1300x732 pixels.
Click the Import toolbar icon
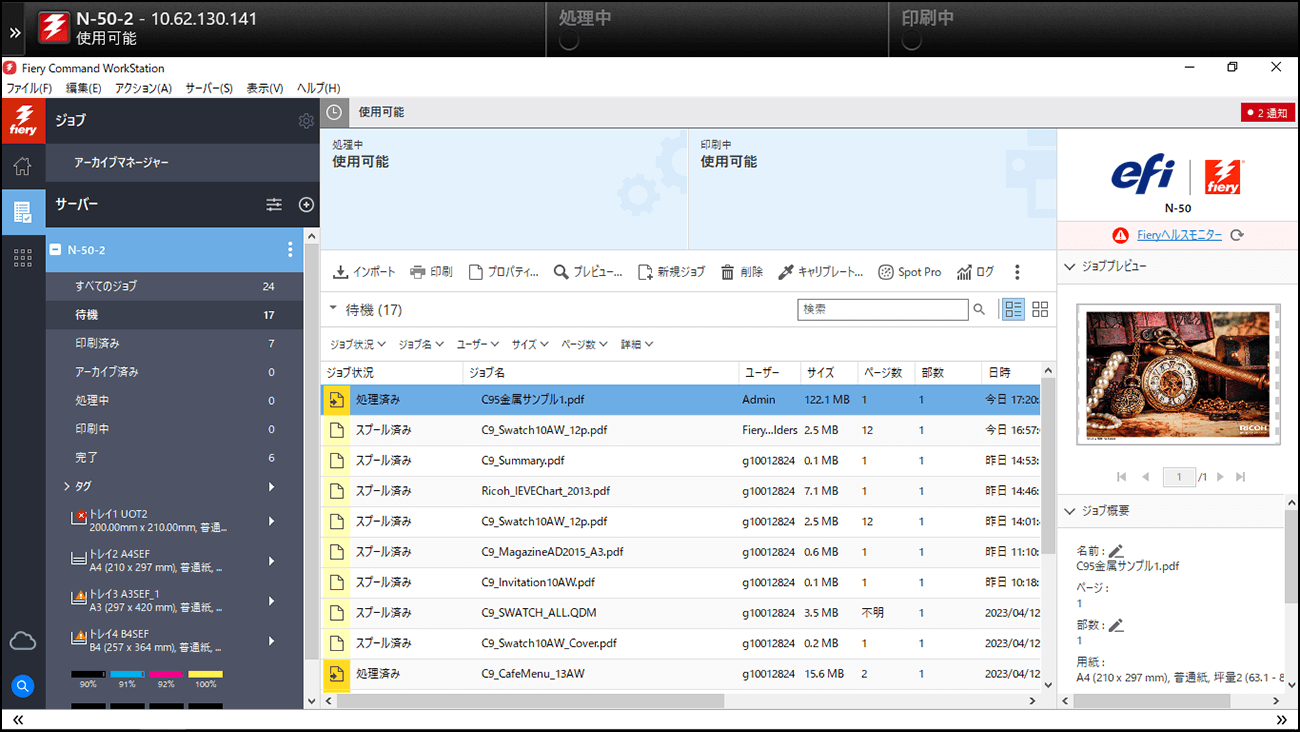341,272
